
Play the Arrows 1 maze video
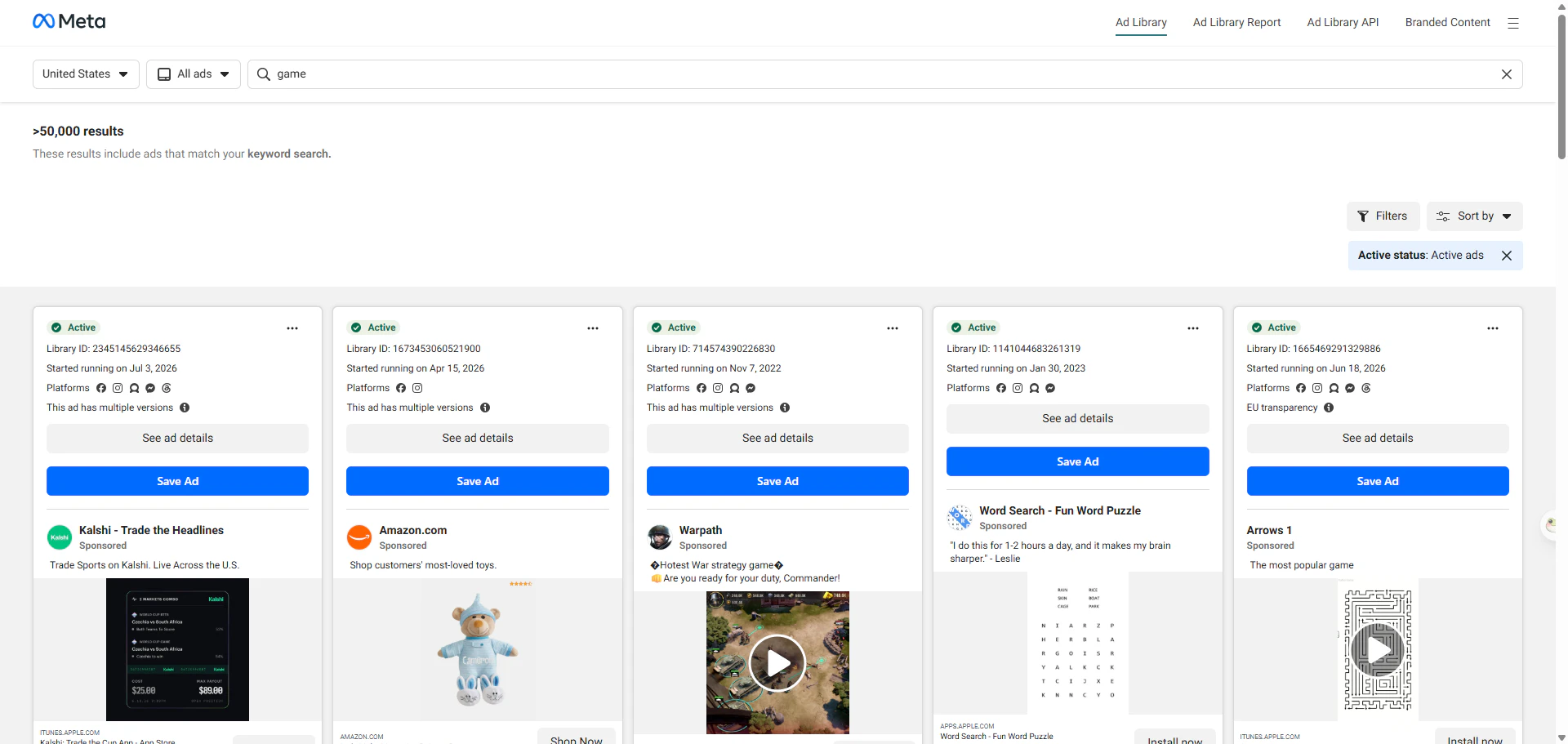coord(1378,650)
